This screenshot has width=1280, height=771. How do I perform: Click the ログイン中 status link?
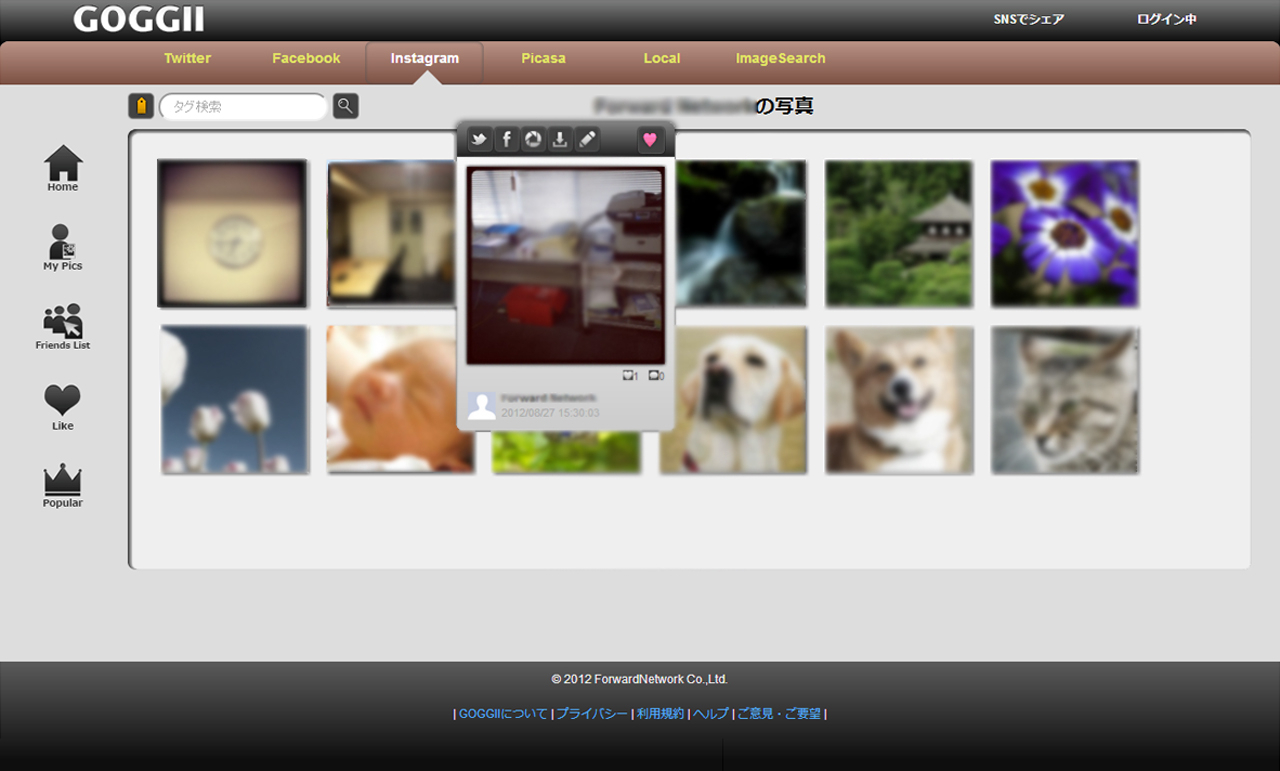(1167, 19)
